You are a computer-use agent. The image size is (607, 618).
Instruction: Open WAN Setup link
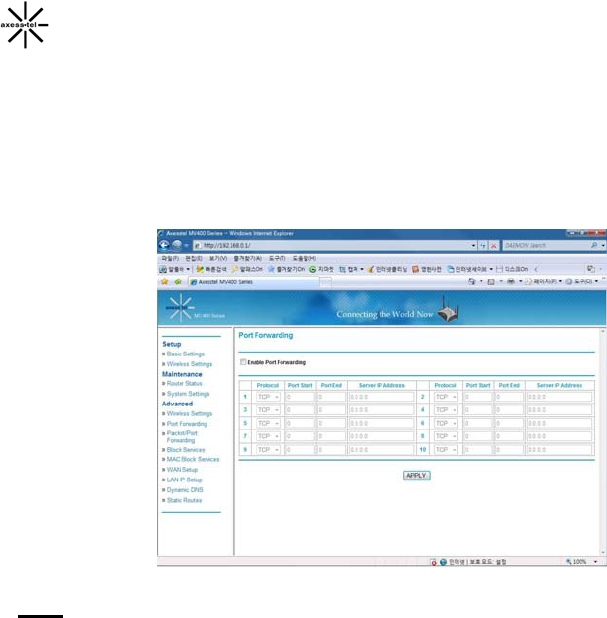(x=182, y=470)
